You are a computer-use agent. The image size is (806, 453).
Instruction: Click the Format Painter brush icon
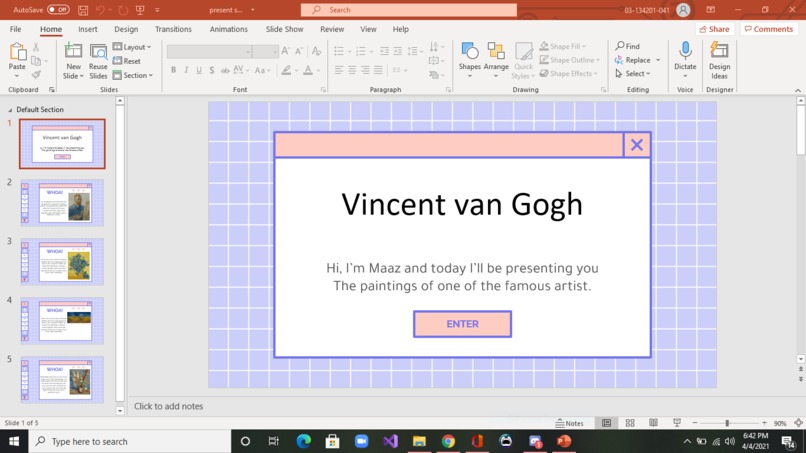pos(36,75)
